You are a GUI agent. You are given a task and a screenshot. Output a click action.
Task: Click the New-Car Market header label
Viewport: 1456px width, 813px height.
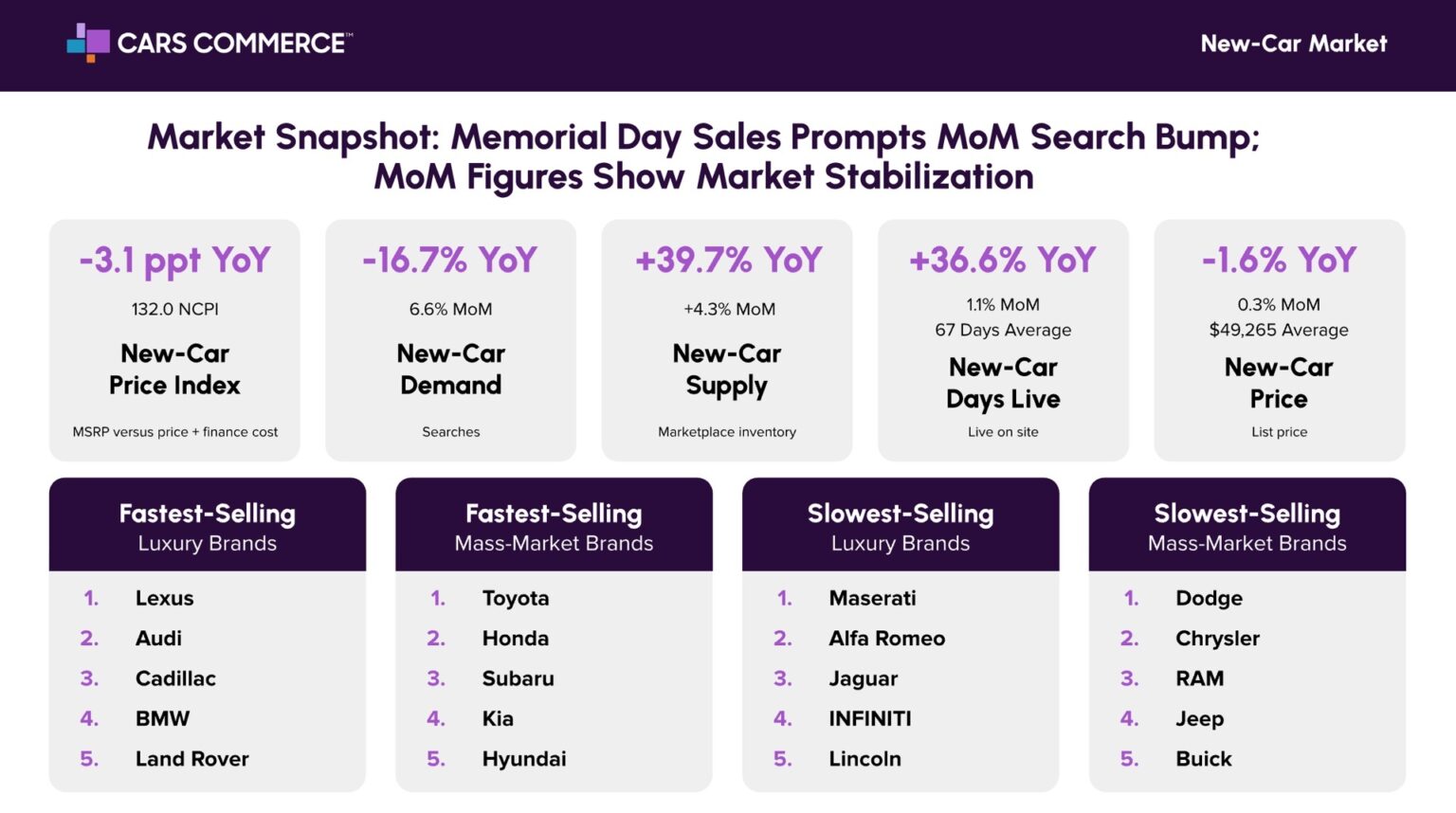(1293, 44)
